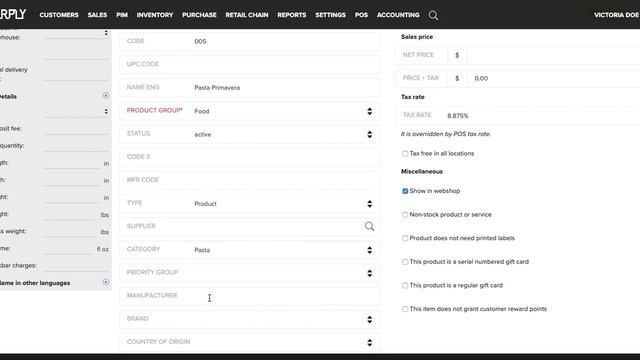640x360 pixels.
Task: Collapse the details section circle icon
Action: [106, 96]
